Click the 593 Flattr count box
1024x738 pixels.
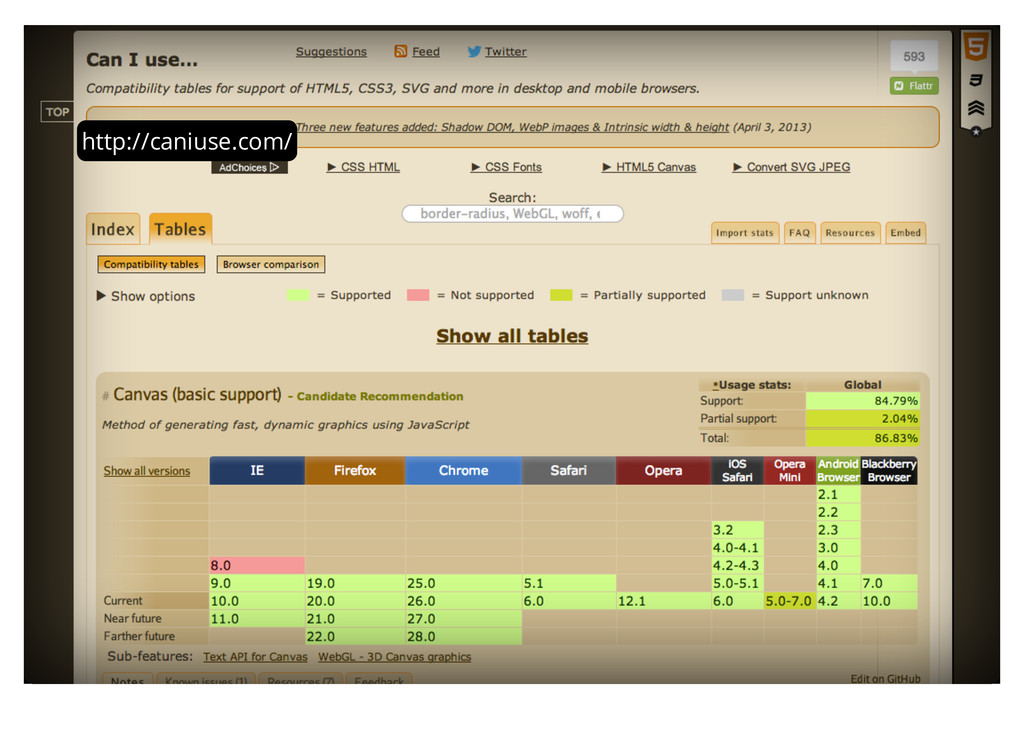pos(914,56)
